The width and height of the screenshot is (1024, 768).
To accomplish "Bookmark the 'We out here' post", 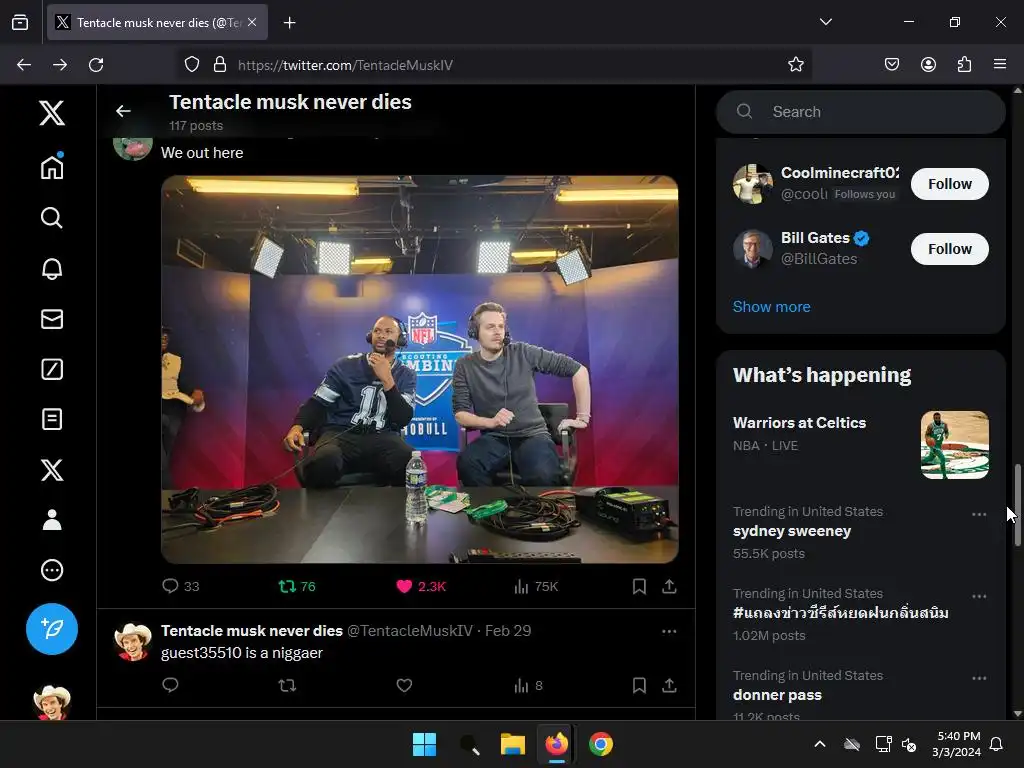I will [639, 586].
